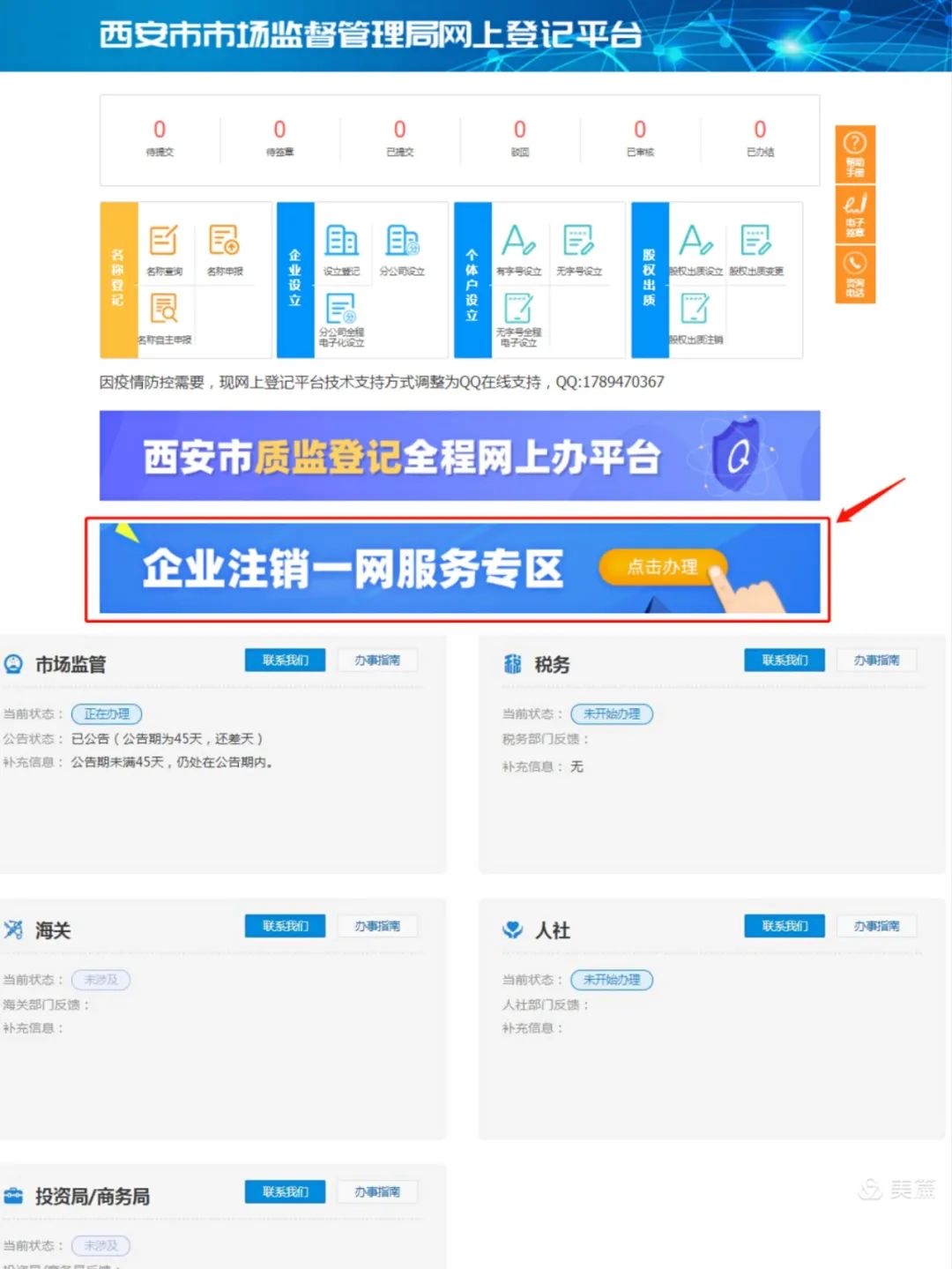Open 股权出质注销 pledge cancellation icon
This screenshot has height=1269, width=952.
695,309
